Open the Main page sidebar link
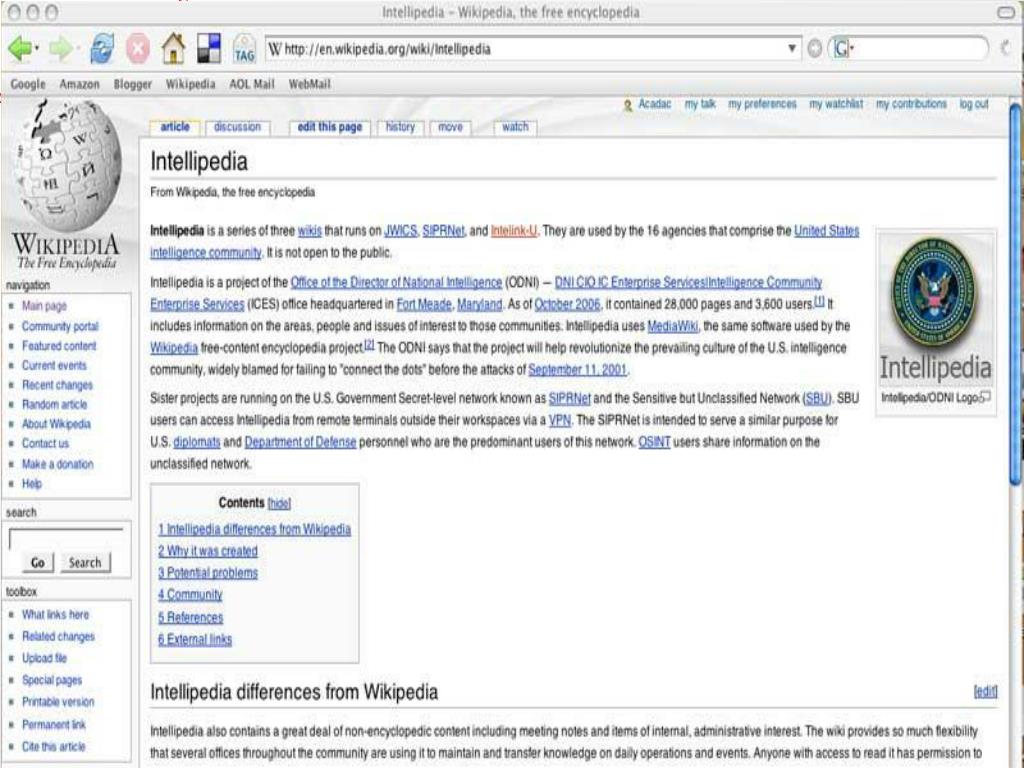Viewport: 1024px width, 768px height. click(x=44, y=306)
